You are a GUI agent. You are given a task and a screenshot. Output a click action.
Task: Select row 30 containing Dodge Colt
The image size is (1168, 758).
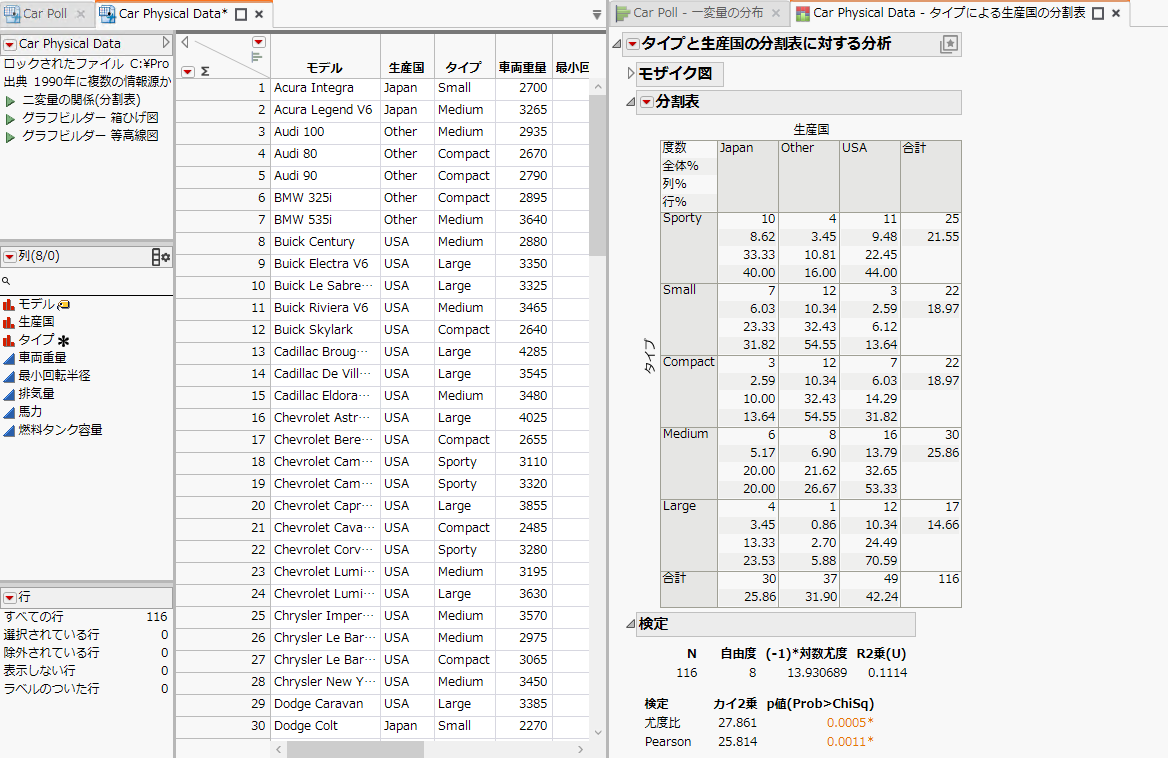coord(258,725)
